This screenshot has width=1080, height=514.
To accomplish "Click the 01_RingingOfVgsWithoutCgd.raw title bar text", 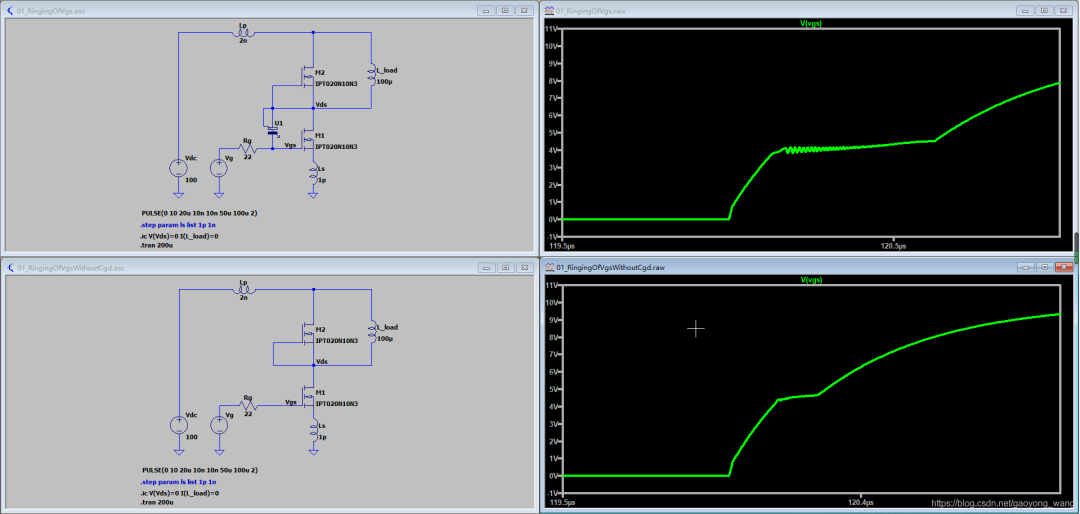I will point(611,267).
